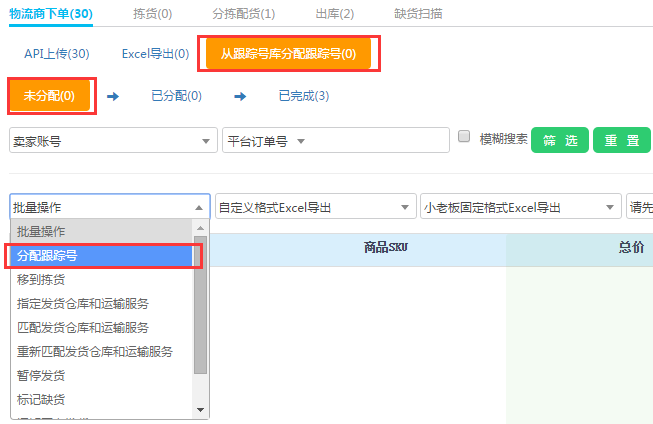Viewport: 653px width, 424px height.
Task: Choose 移到拣货 from batch list
Action: [x=100, y=279]
